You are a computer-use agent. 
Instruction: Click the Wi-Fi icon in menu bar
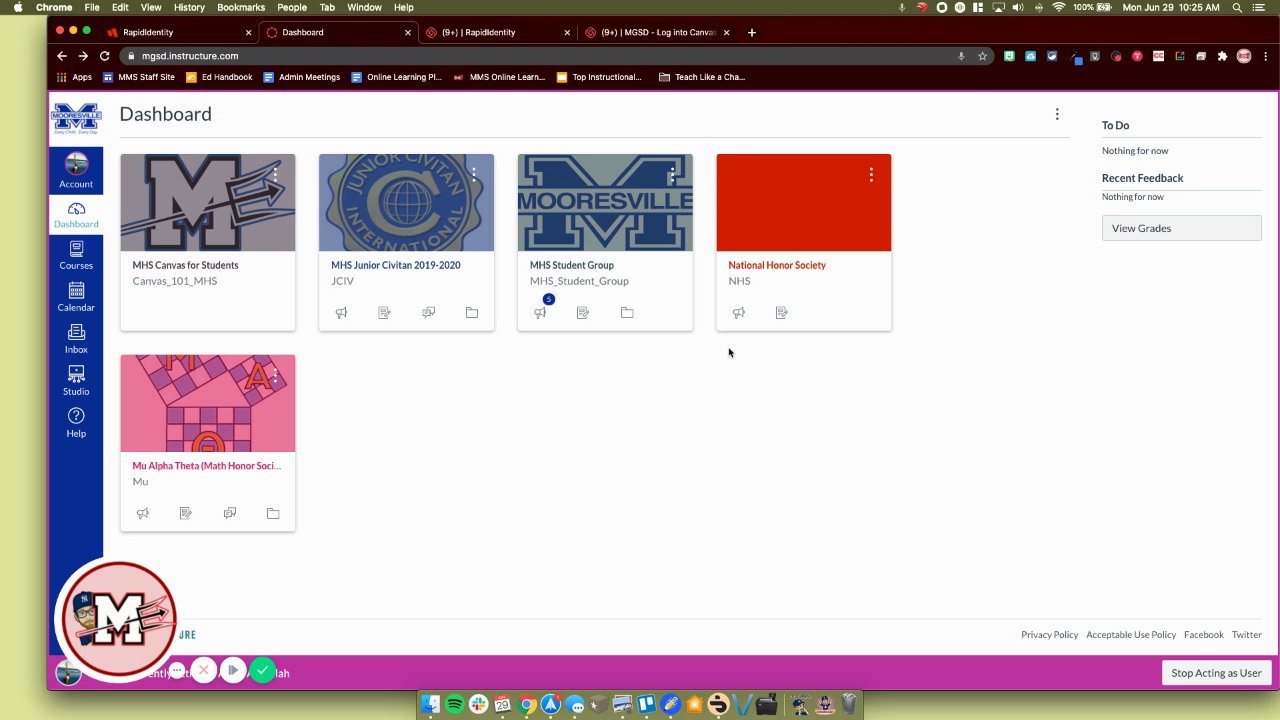pyautogui.click(x=1058, y=7)
